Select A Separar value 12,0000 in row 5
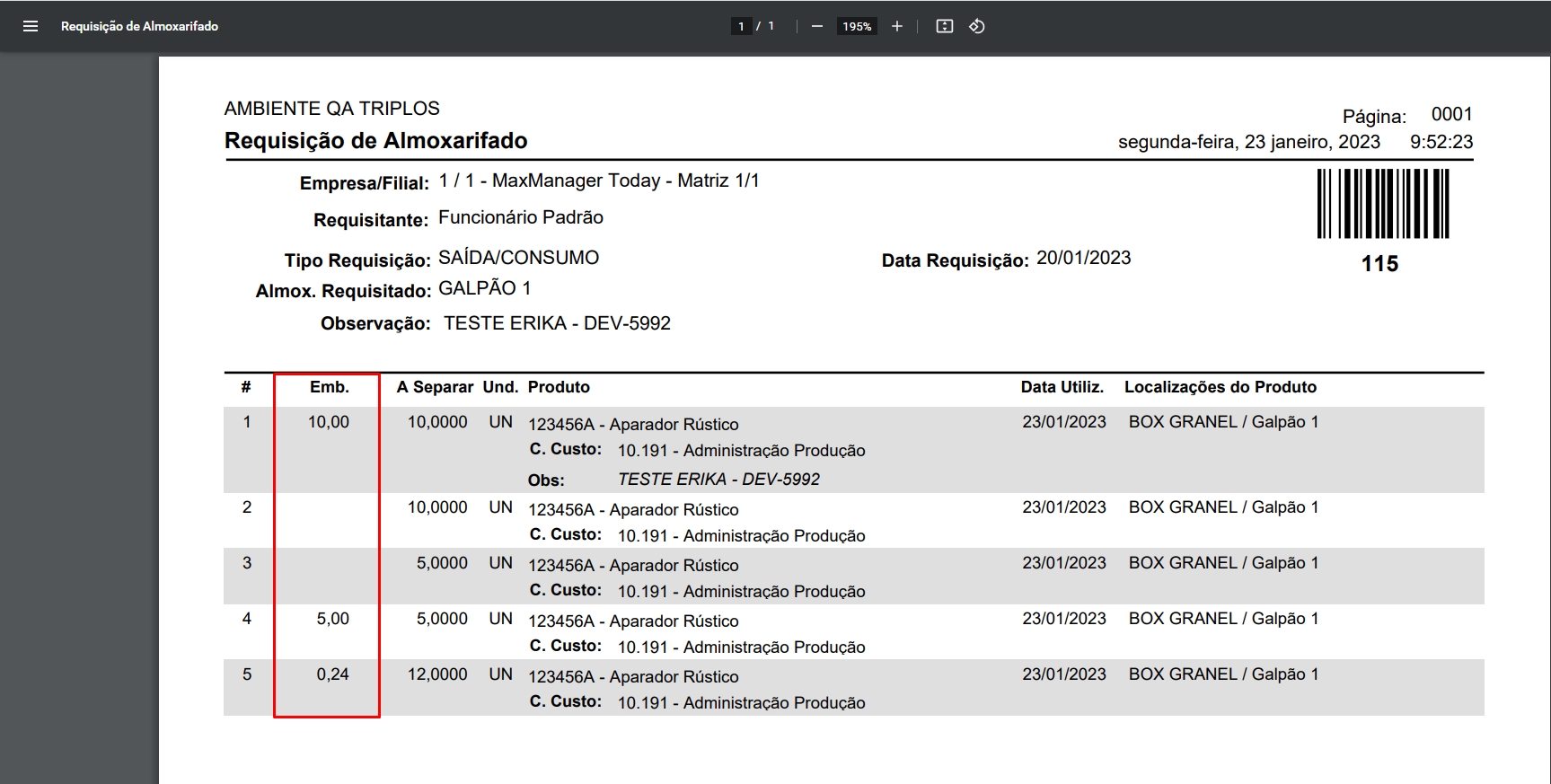This screenshot has height=784, width=1551. click(x=437, y=674)
